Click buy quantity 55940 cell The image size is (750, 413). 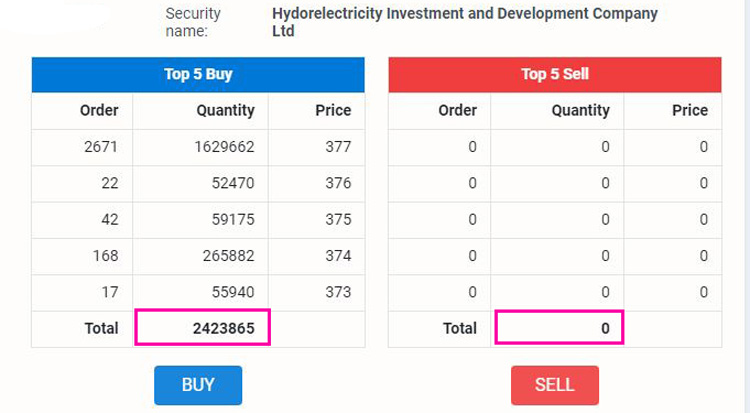click(229, 292)
